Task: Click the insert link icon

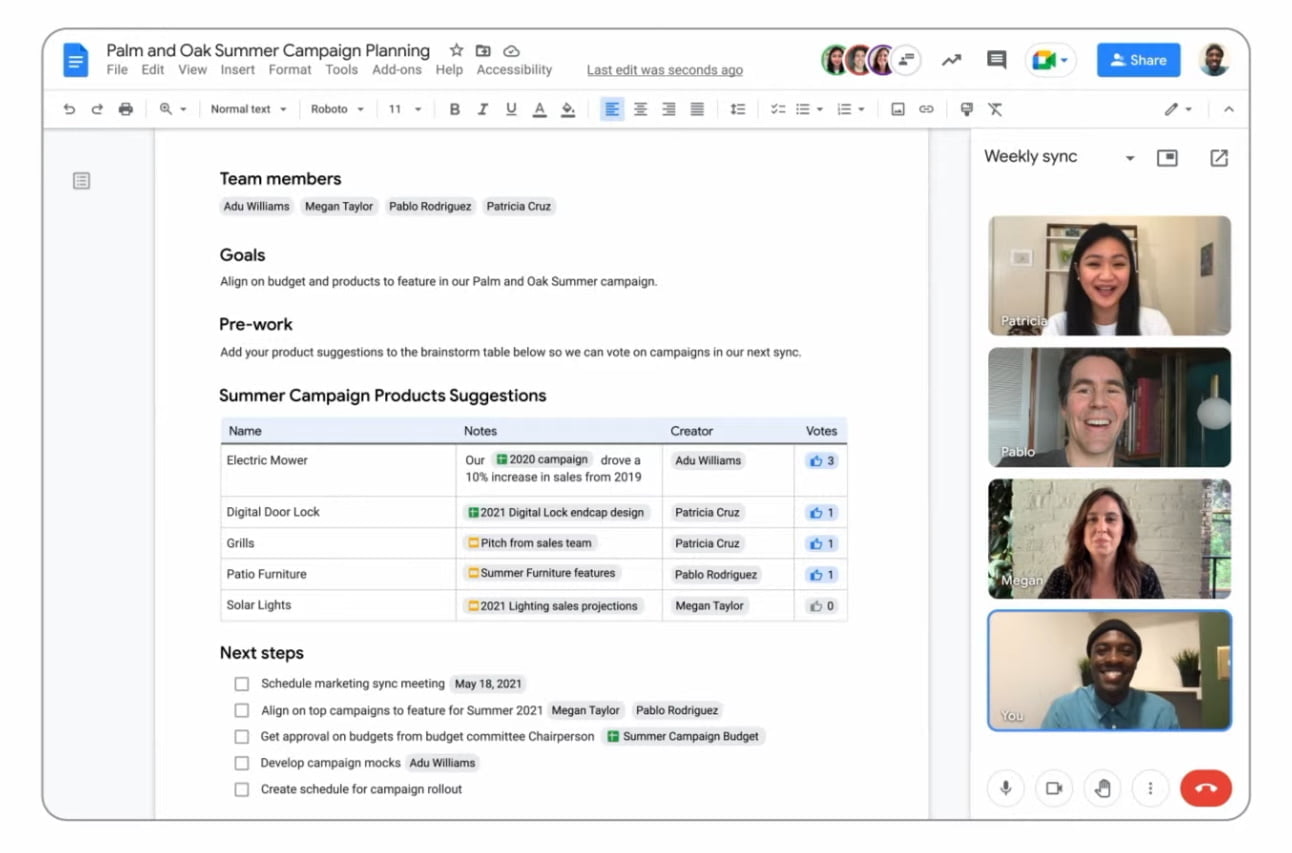Action: (926, 109)
